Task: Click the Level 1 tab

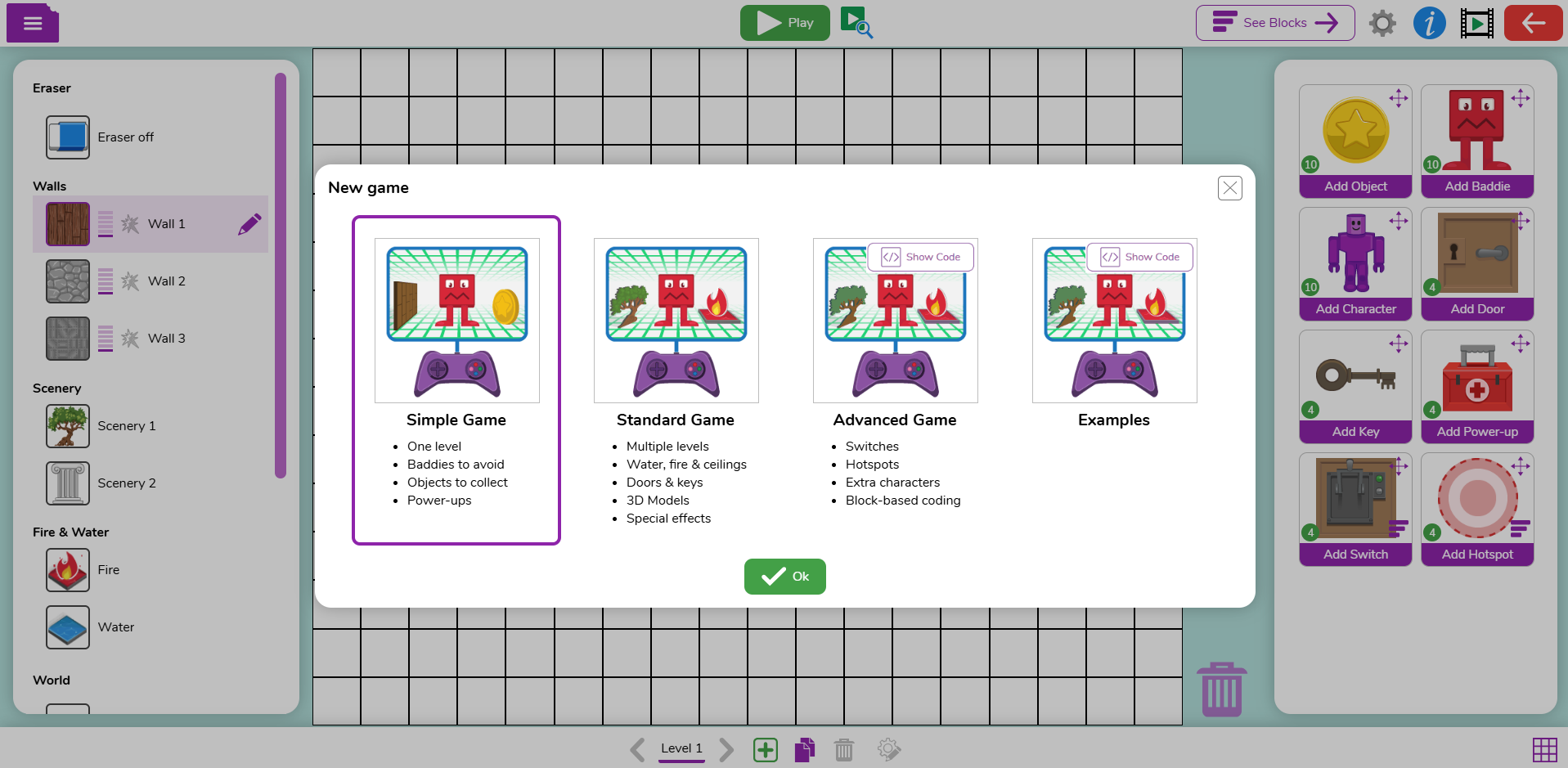Action: point(681,748)
